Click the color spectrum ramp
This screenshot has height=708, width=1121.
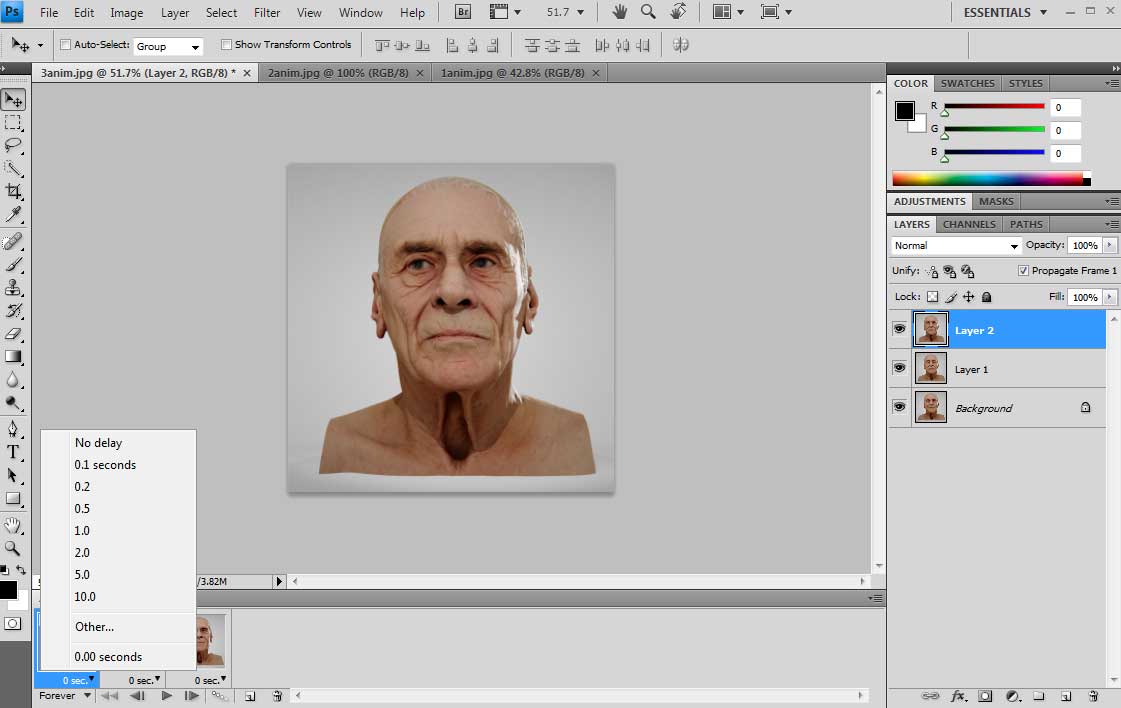point(987,179)
